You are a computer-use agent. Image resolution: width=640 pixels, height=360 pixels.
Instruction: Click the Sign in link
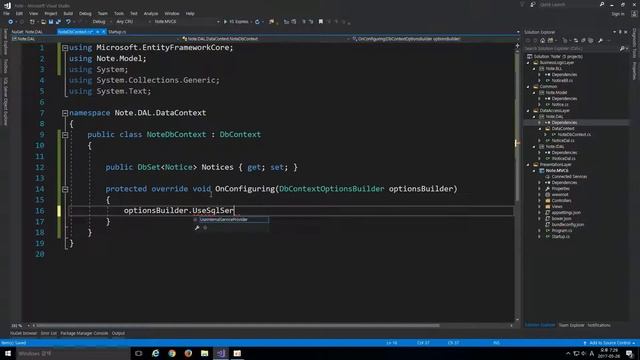click(x=618, y=14)
